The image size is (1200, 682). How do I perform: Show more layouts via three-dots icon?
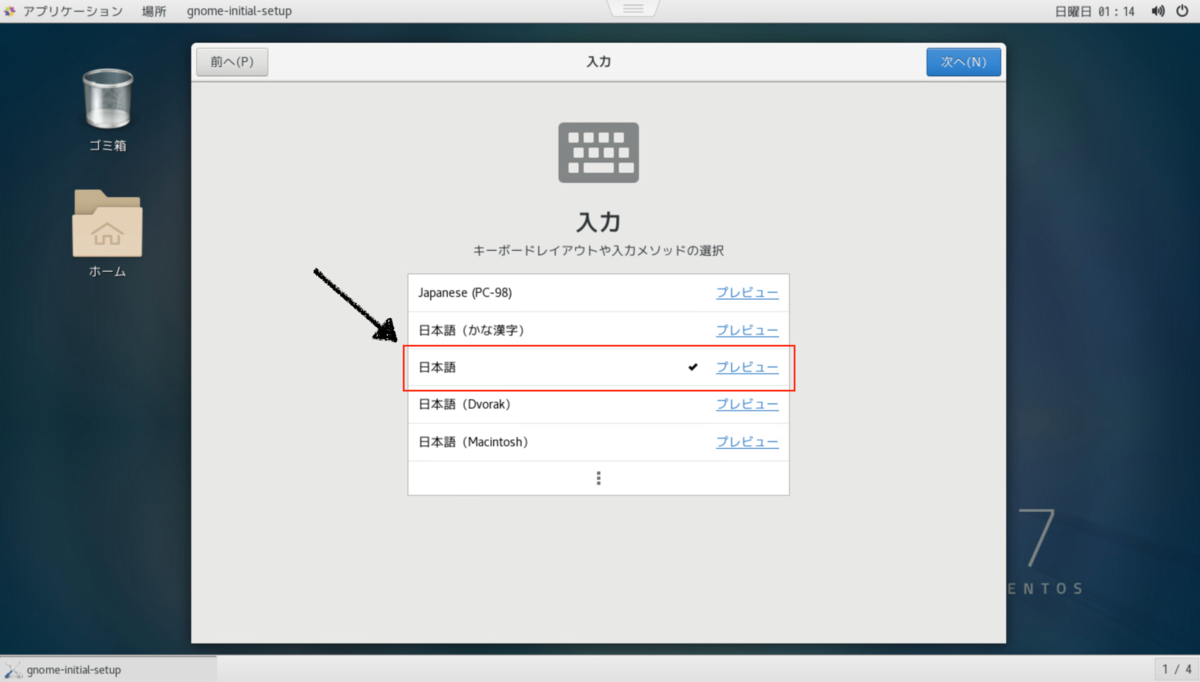pos(598,478)
